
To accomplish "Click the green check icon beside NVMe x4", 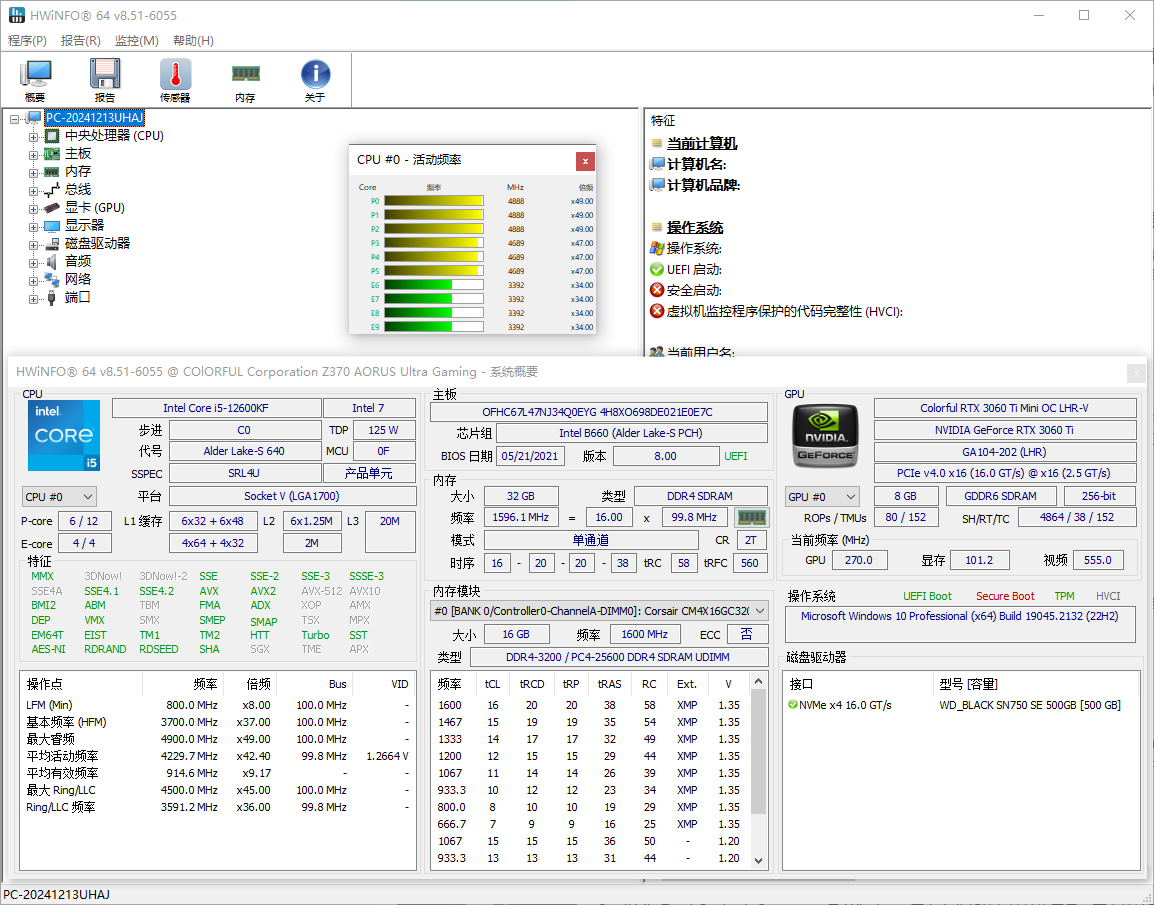I will 793,705.
